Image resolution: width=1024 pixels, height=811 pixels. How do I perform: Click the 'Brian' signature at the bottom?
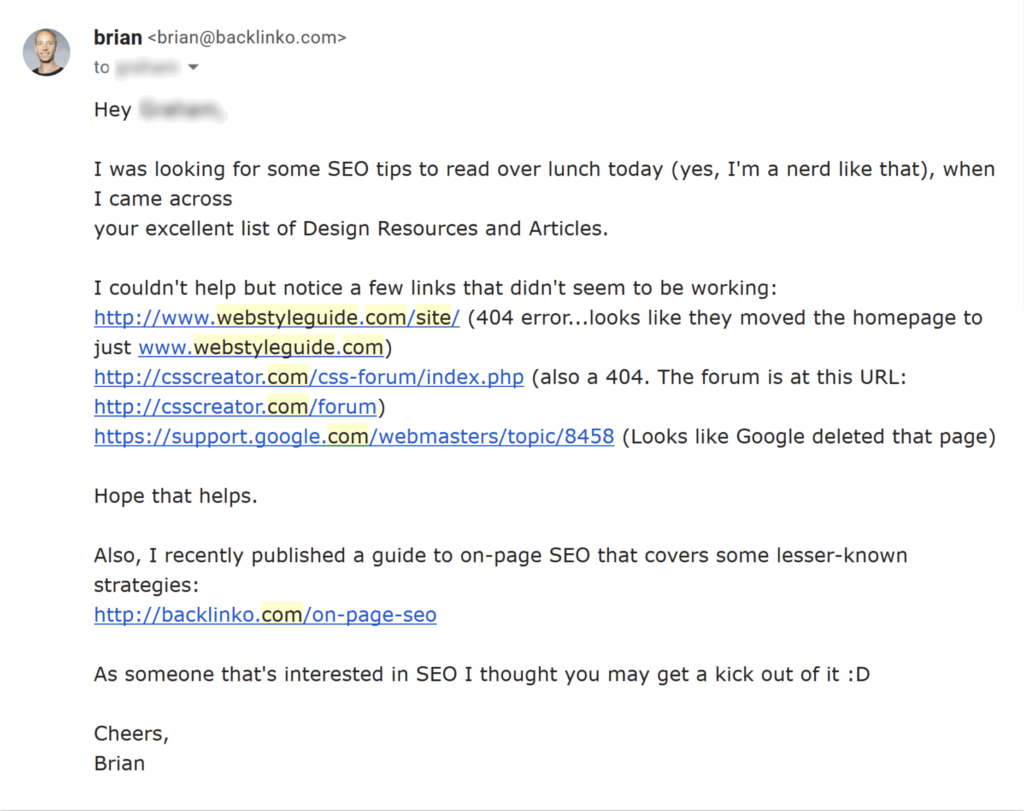(119, 763)
